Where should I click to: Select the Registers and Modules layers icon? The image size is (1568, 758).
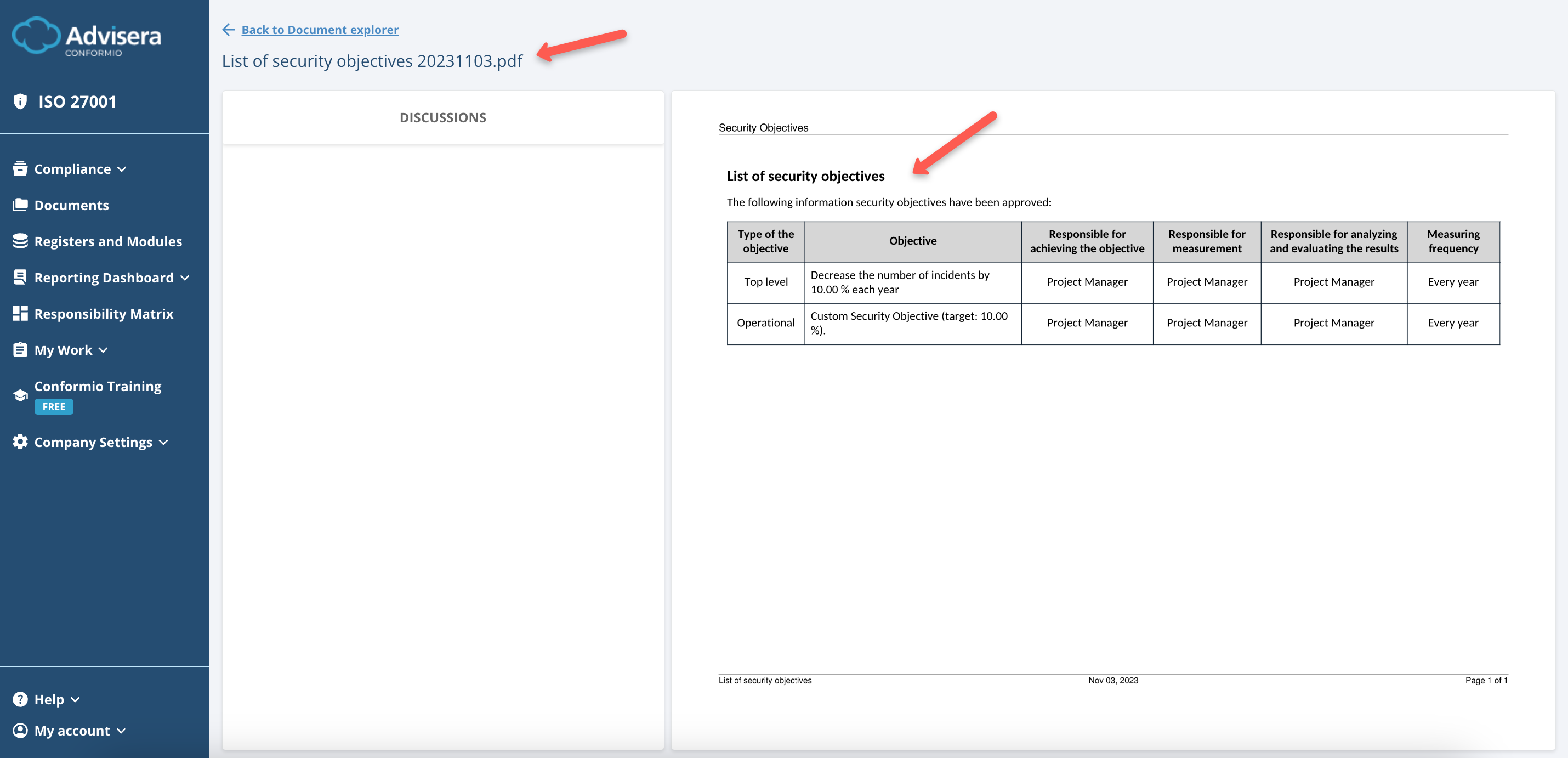20,241
